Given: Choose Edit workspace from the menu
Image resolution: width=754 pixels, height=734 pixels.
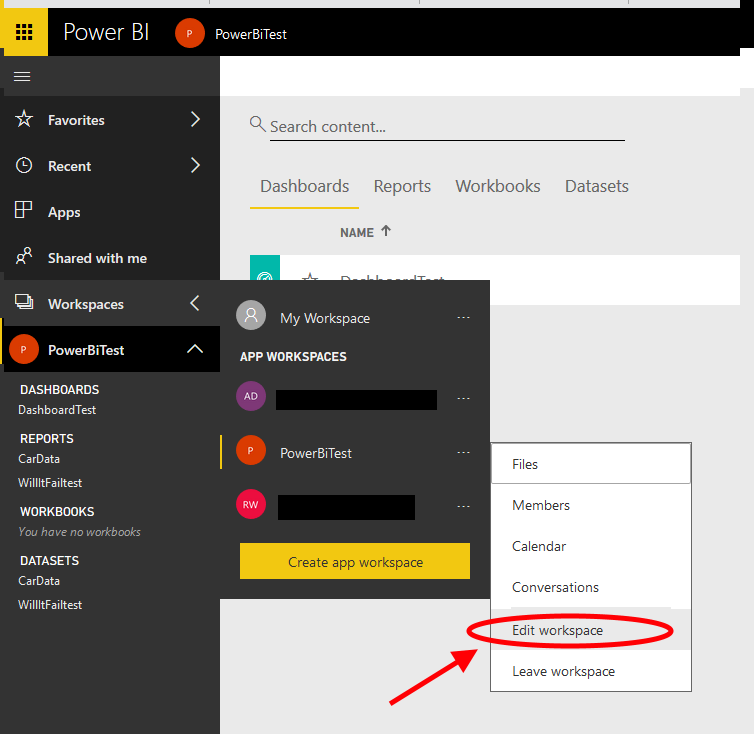Looking at the screenshot, I should (x=591, y=630).
